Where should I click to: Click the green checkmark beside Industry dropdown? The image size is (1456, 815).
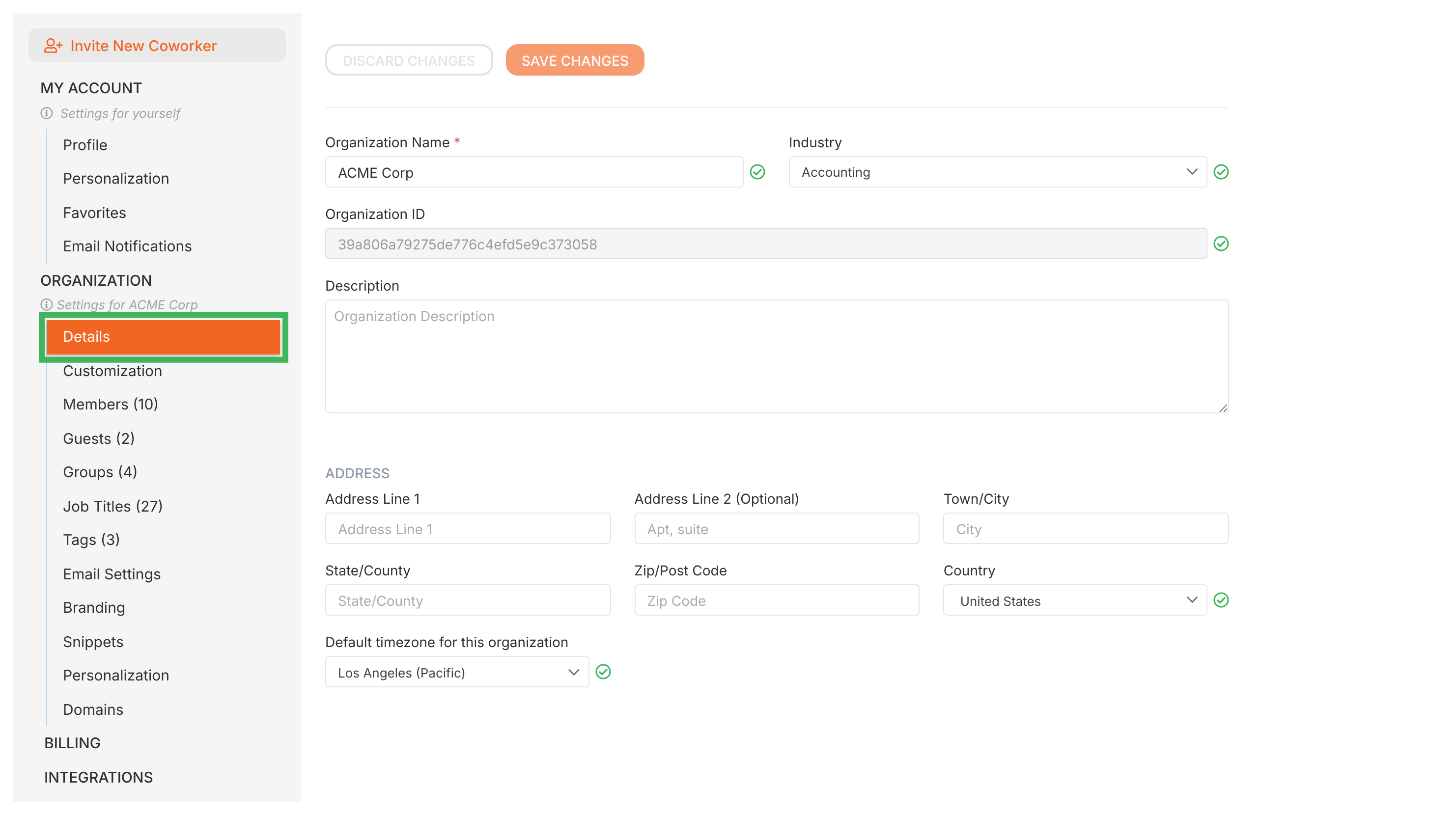(x=1221, y=172)
